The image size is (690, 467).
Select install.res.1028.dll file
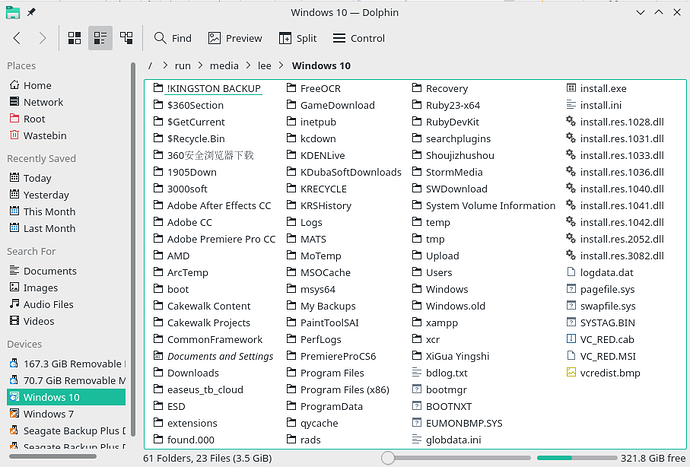point(615,122)
